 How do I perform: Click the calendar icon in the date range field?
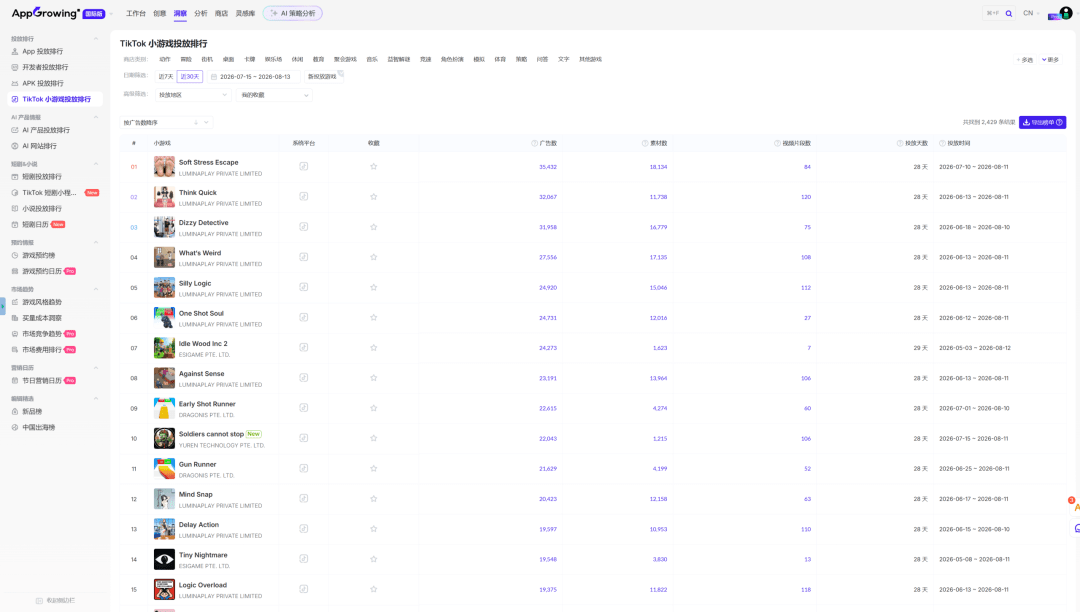[214, 77]
